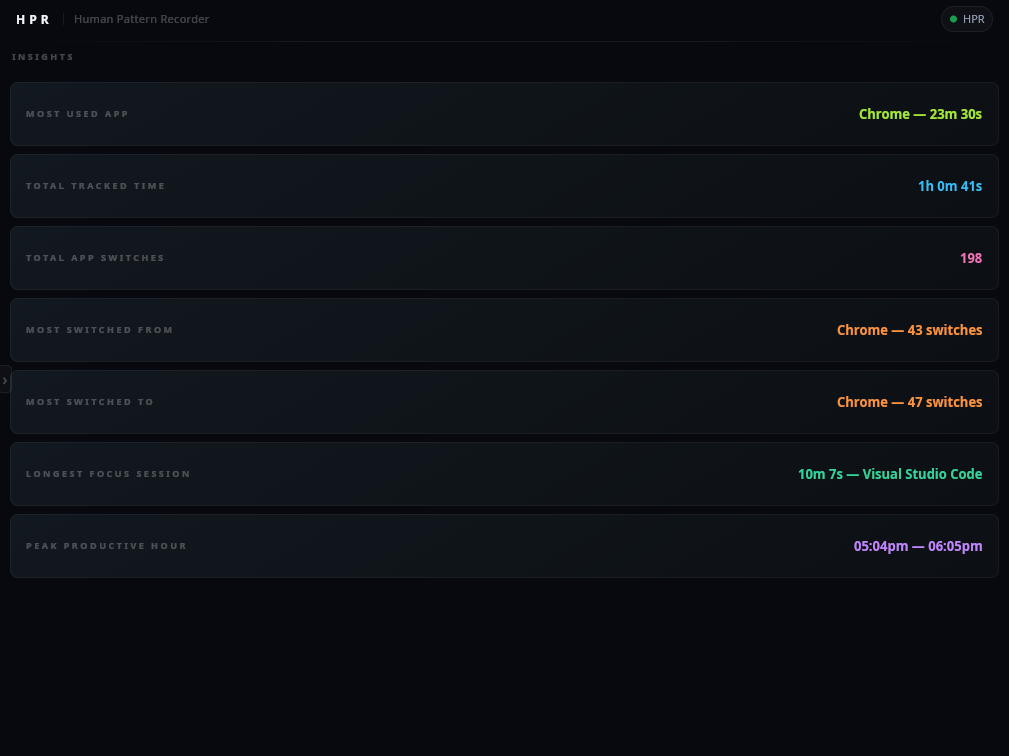Image resolution: width=1009 pixels, height=756 pixels.
Task: Click the Human Pattern Recorder title
Action: point(142,19)
